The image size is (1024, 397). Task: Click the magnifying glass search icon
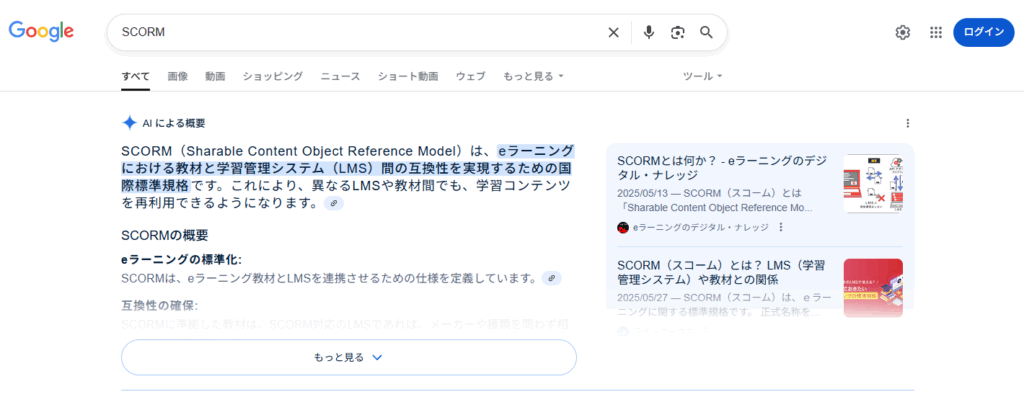(707, 33)
